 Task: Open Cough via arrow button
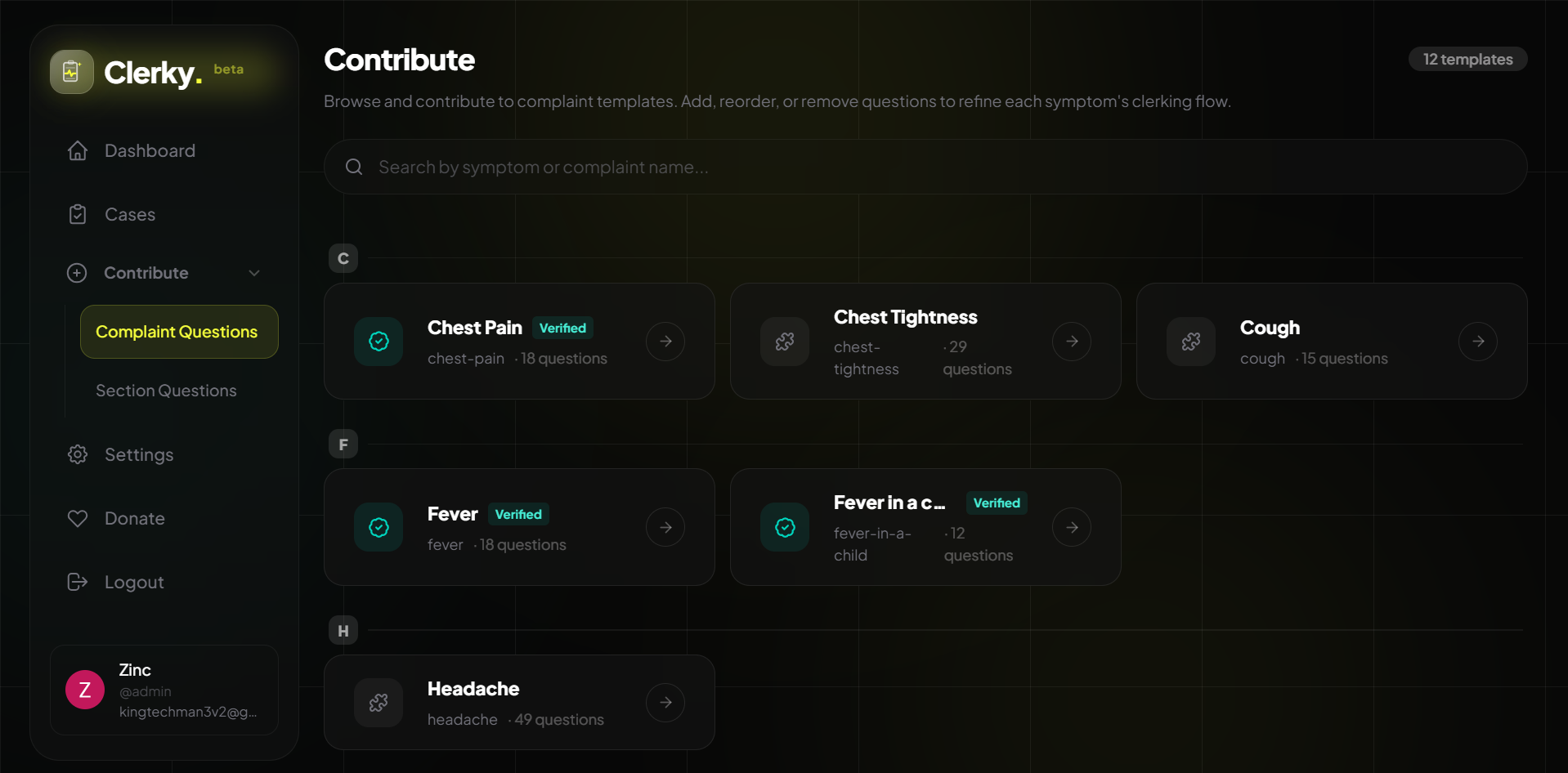1478,341
